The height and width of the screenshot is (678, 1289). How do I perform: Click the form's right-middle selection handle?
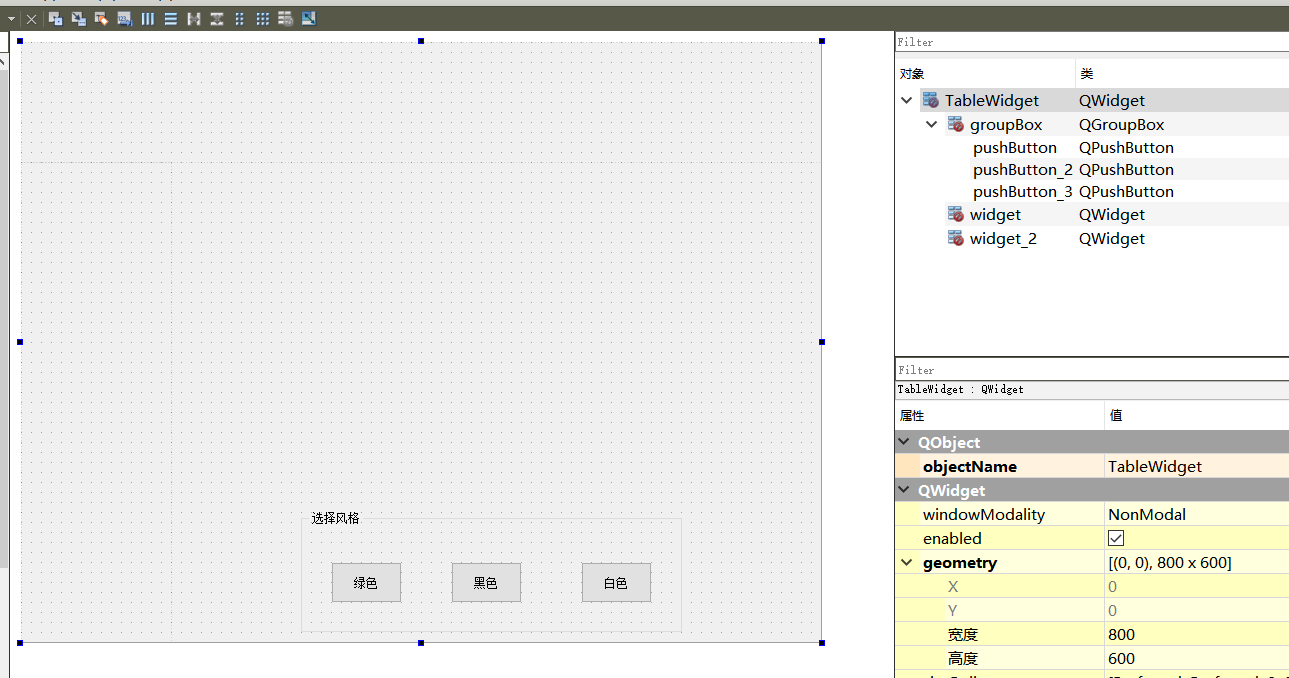pos(822,342)
